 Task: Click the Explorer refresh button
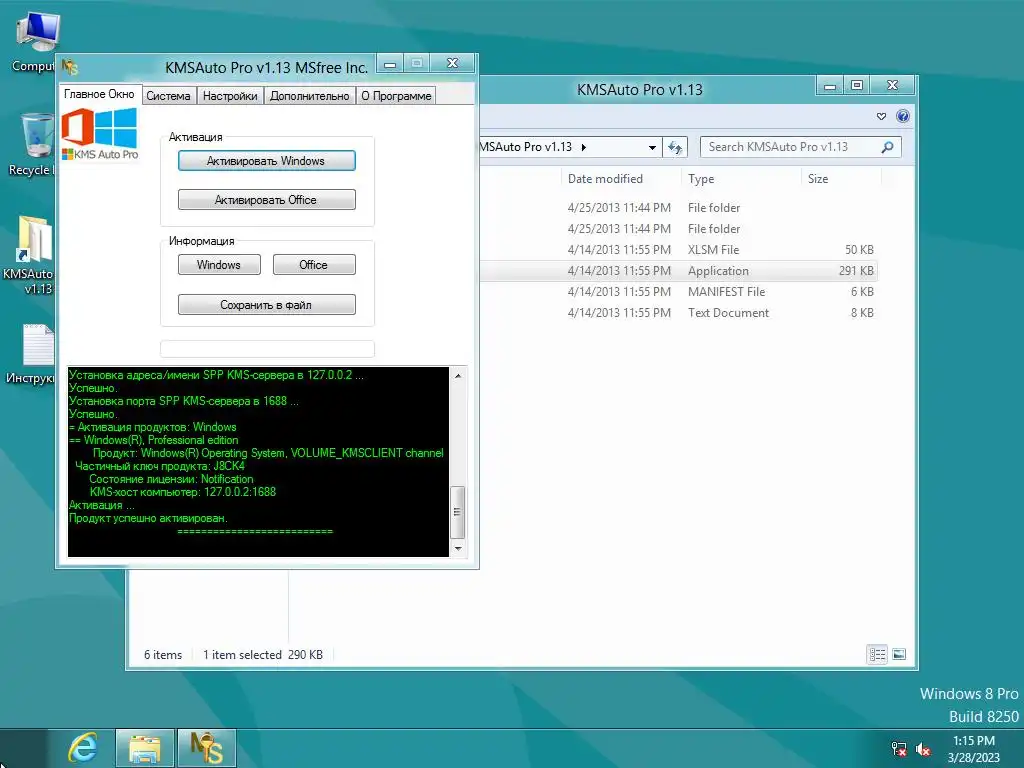click(675, 148)
